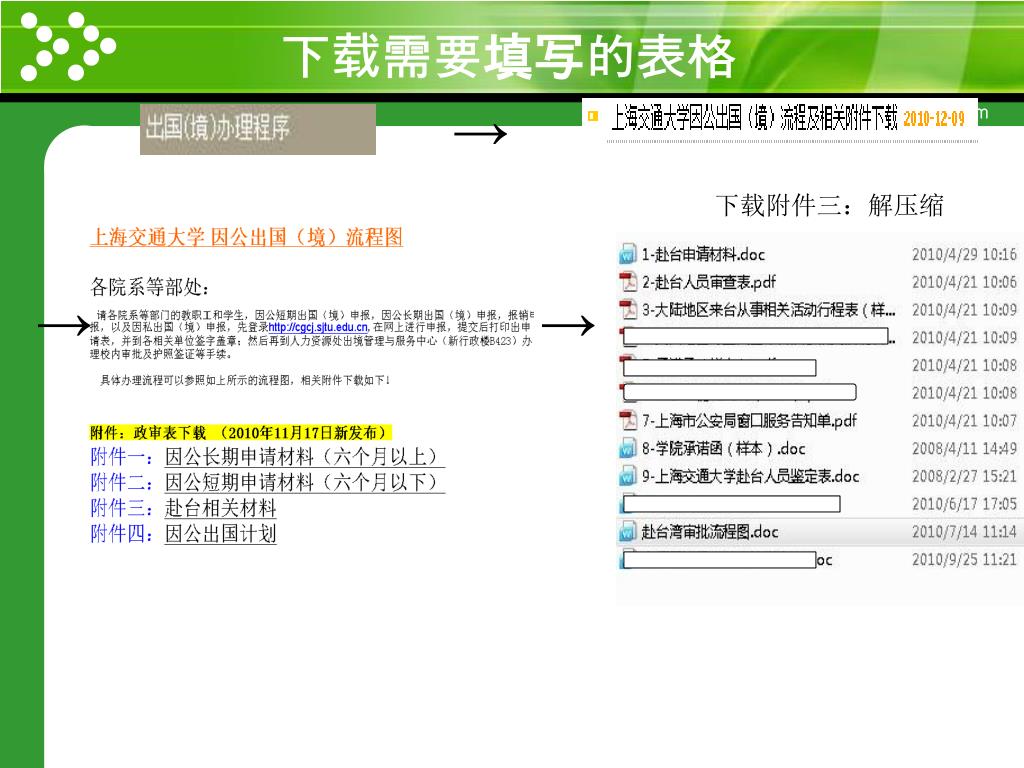The height and width of the screenshot is (768, 1024).
Task: Click Word icon of 8-学院承诺函(样本).doc
Action: [x=628, y=449]
